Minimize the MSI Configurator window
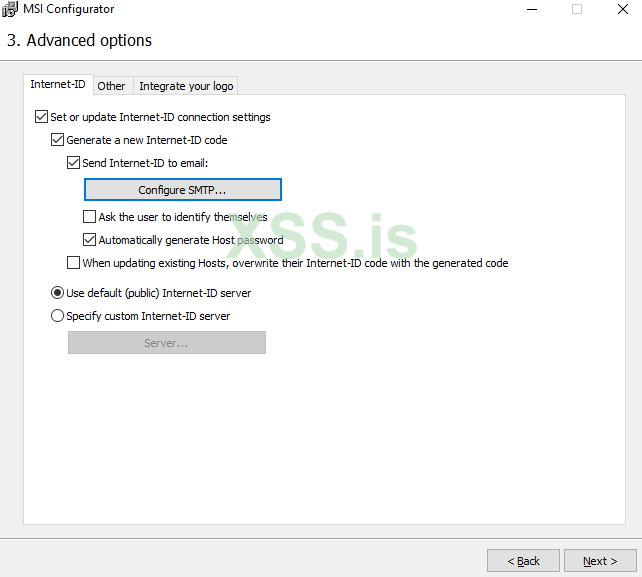This screenshot has height=577, width=642. [532, 9]
